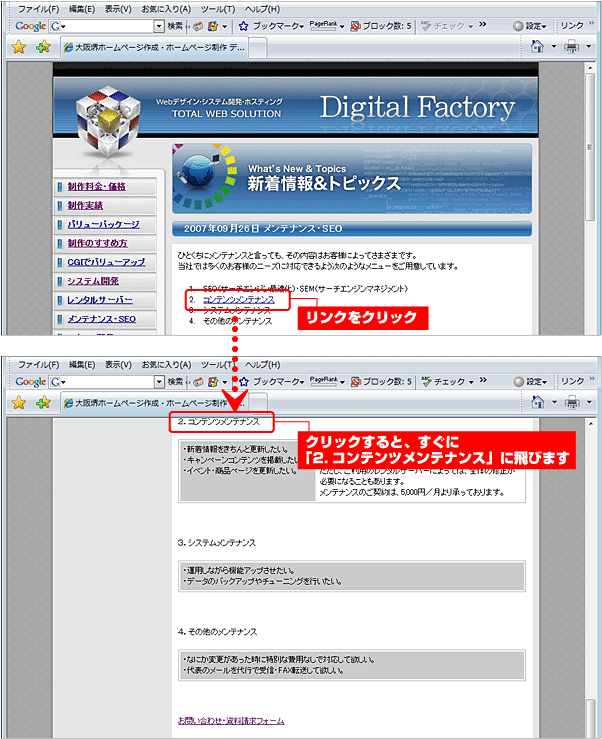Image resolution: width=602 pixels, height=739 pixels.
Task: Open the 設定 settings dropdown in the lower window
Action: click(x=529, y=382)
